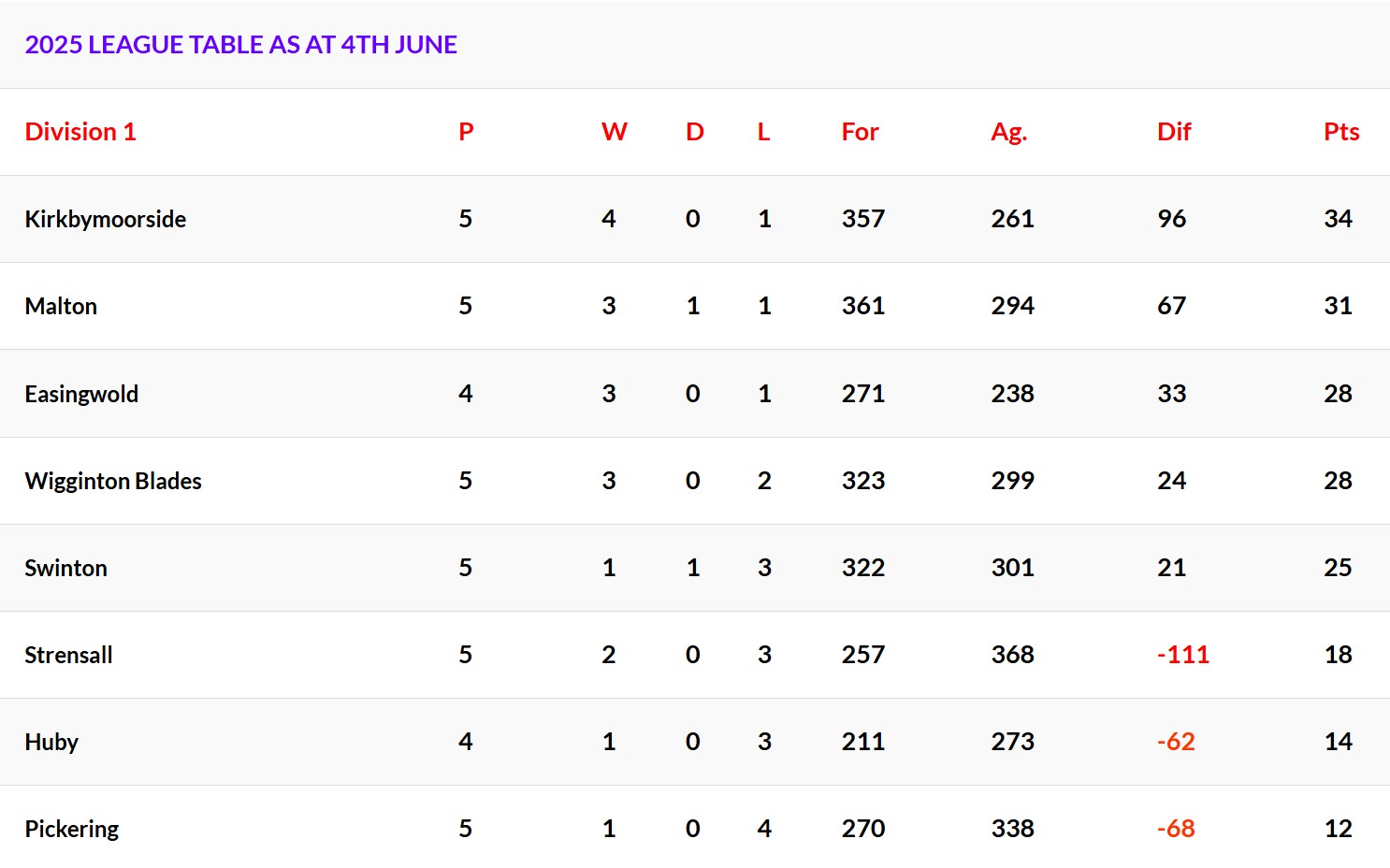Click the 2025 League Table heading
Image resolution: width=1390 pixels, height=868 pixels.
pyautogui.click(x=240, y=45)
